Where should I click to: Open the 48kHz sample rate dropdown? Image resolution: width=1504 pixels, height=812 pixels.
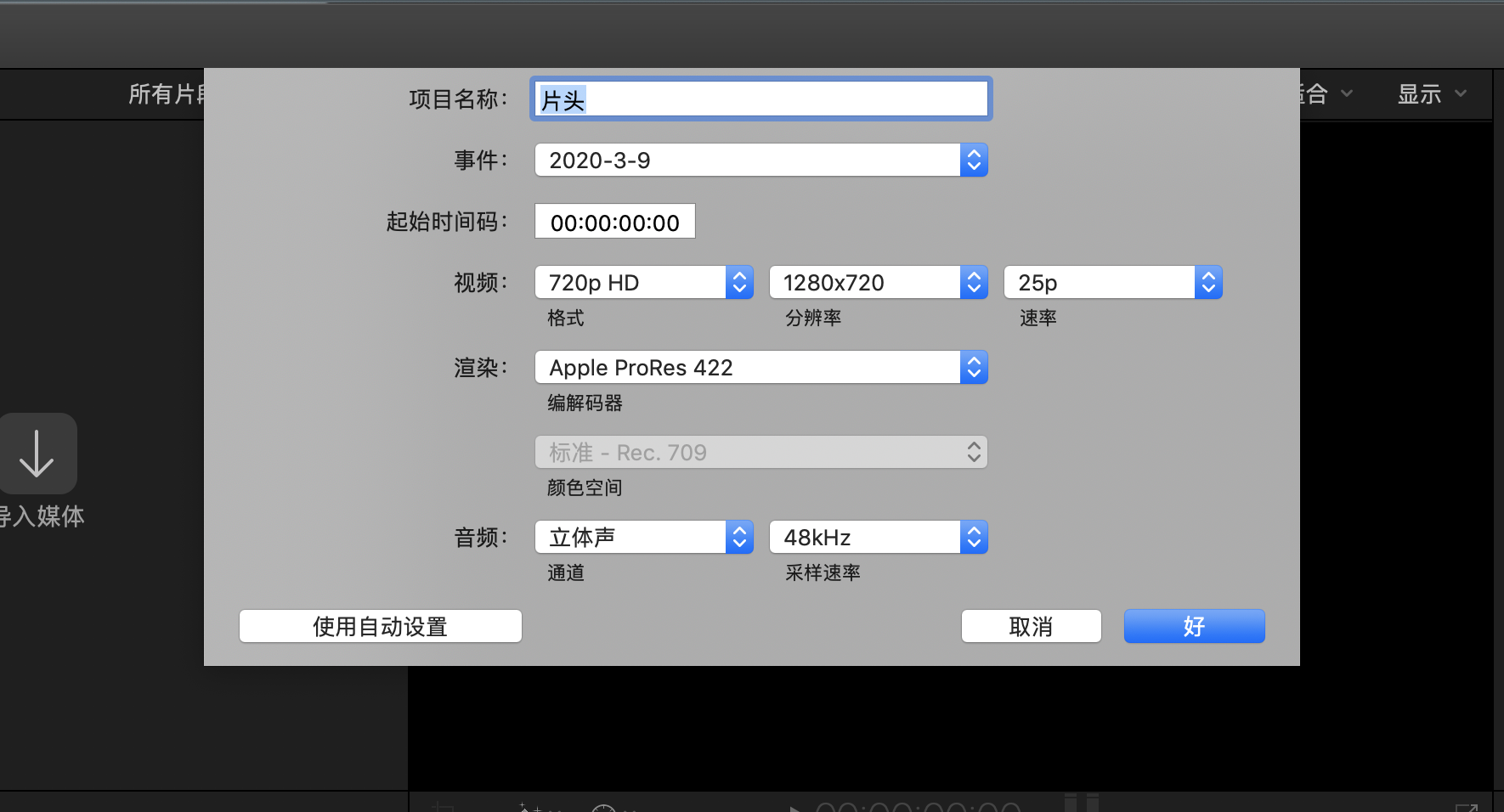tap(865, 538)
